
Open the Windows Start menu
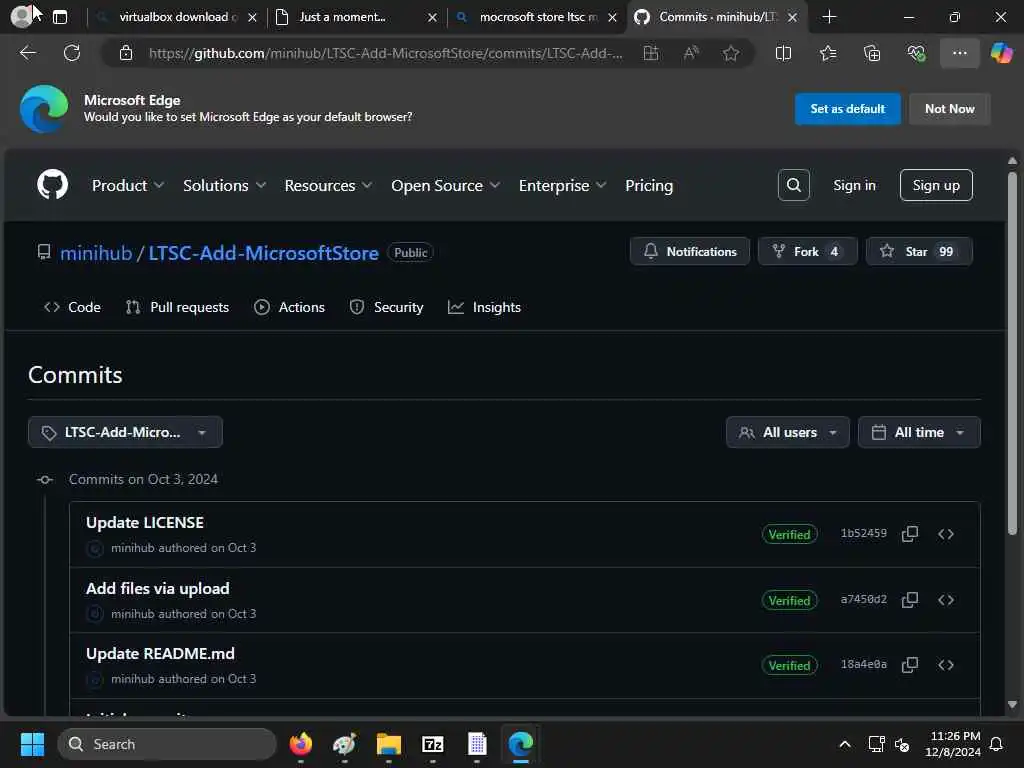pos(32,744)
